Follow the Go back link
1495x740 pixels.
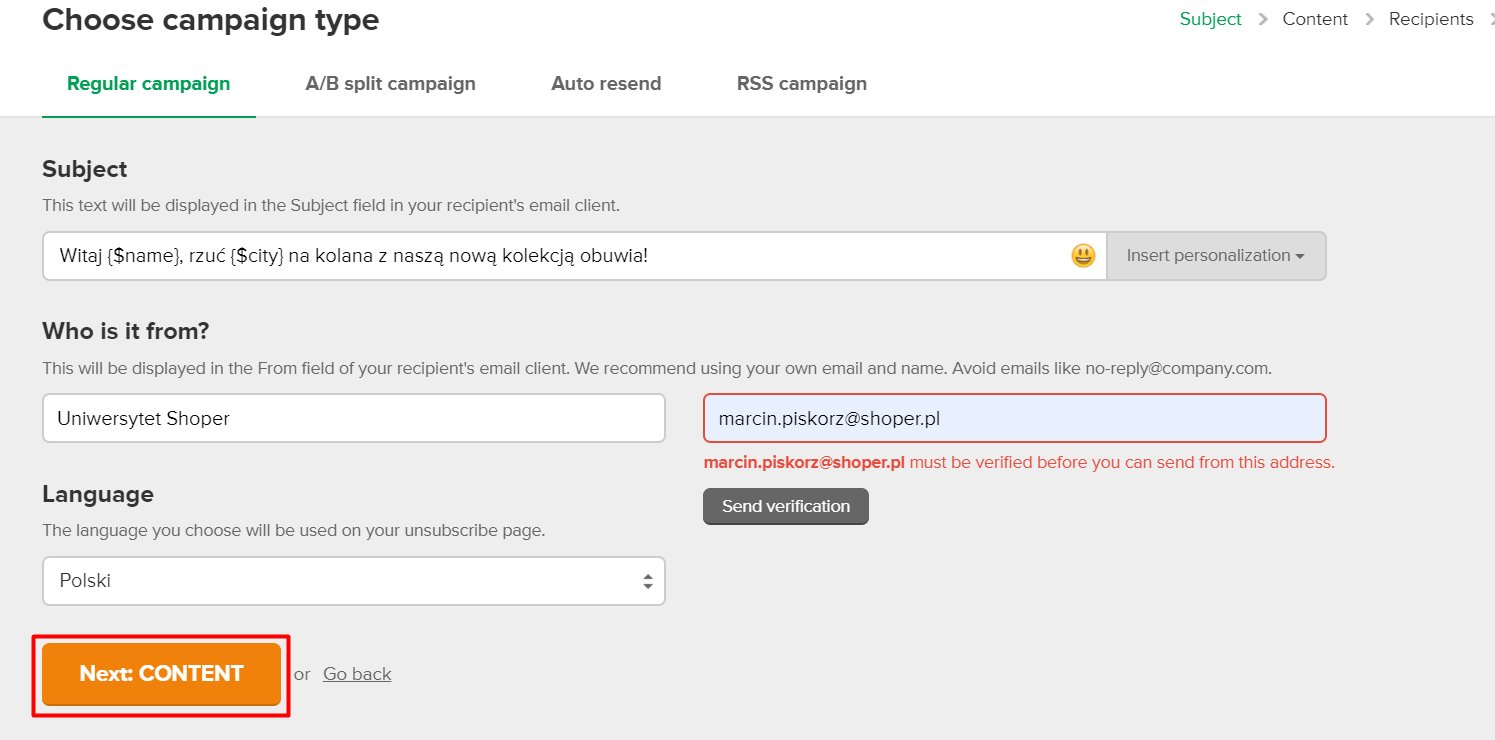click(x=357, y=674)
